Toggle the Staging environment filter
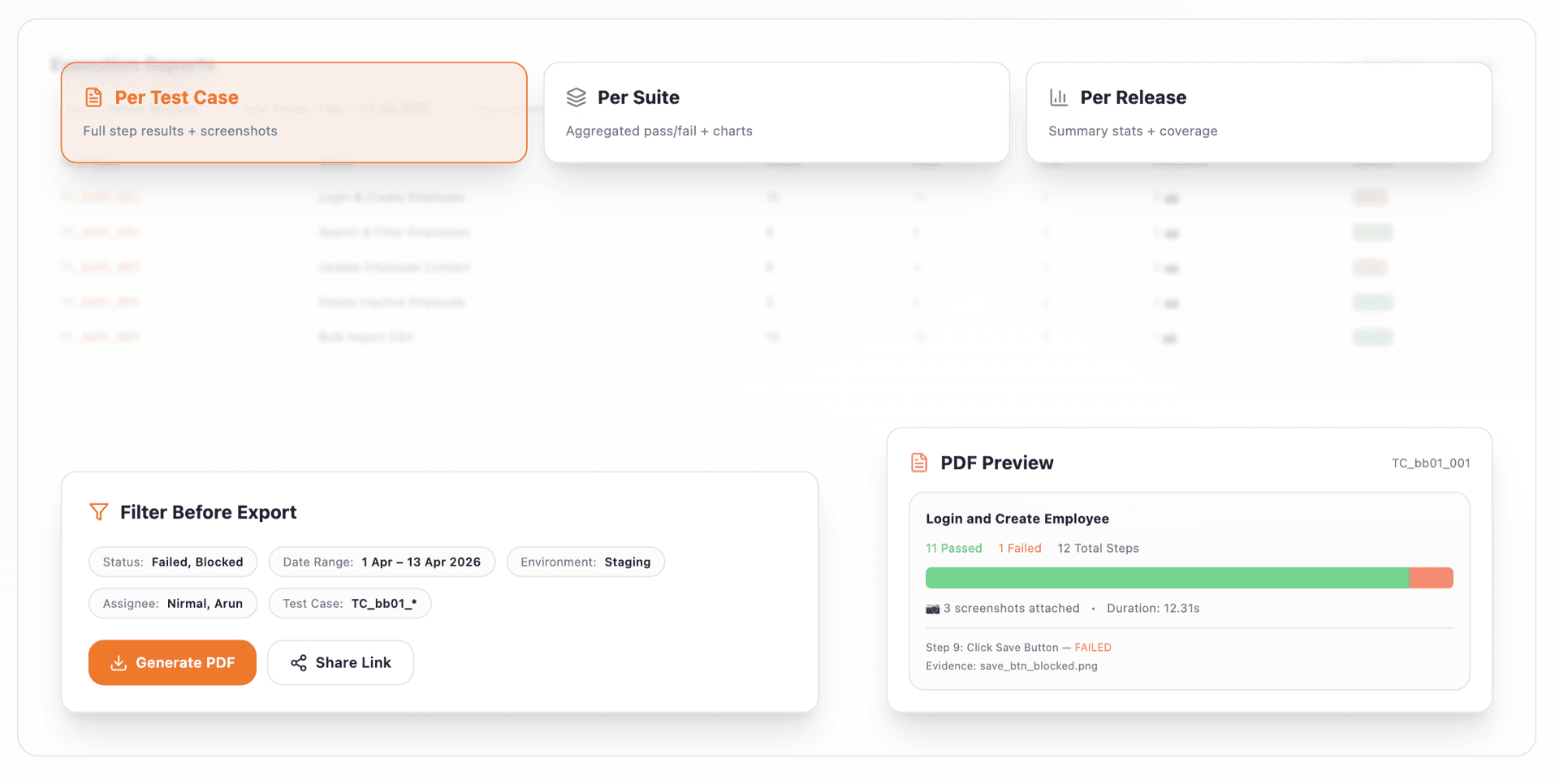1559x784 pixels. (585, 562)
